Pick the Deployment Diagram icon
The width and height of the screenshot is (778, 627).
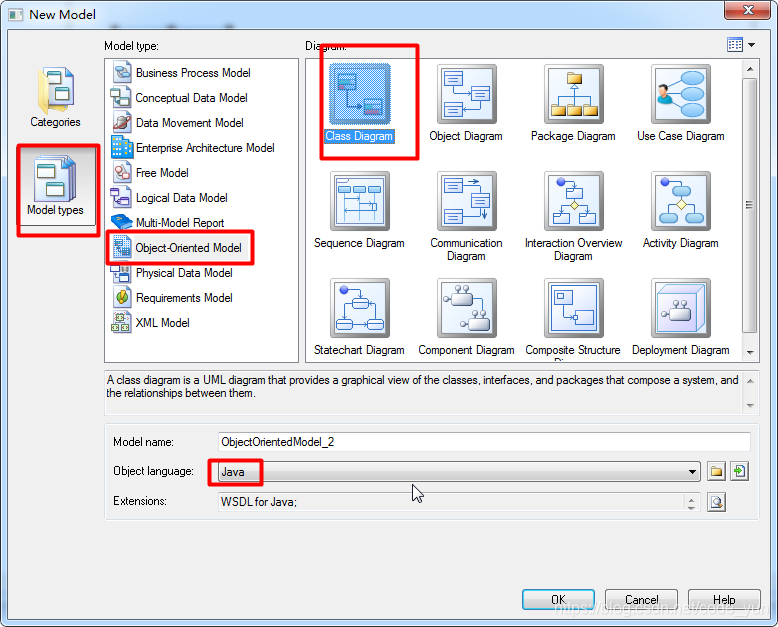(x=681, y=308)
